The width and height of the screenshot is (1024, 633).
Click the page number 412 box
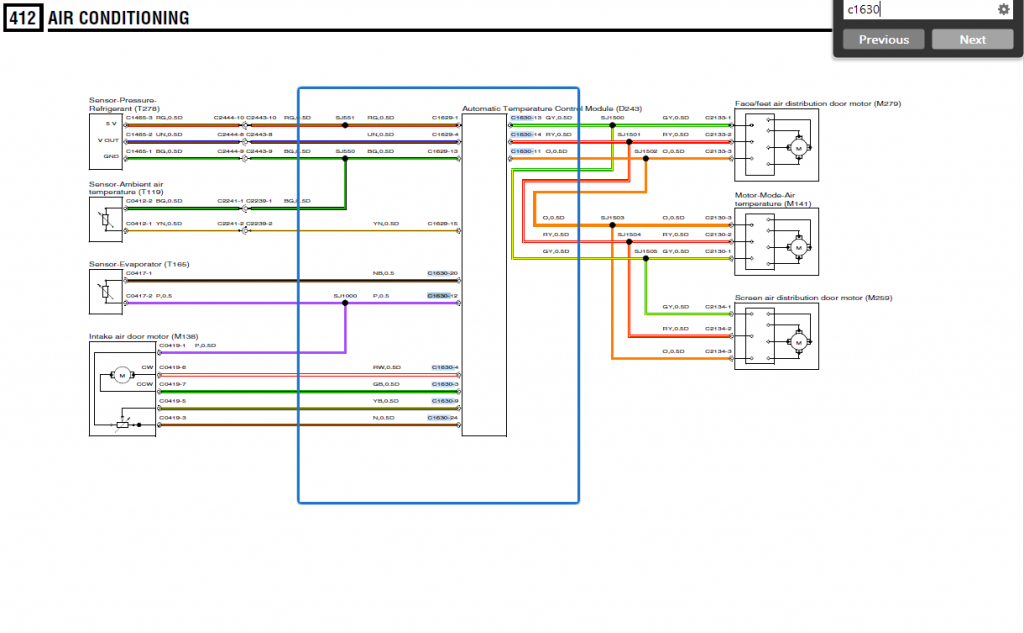(x=23, y=18)
